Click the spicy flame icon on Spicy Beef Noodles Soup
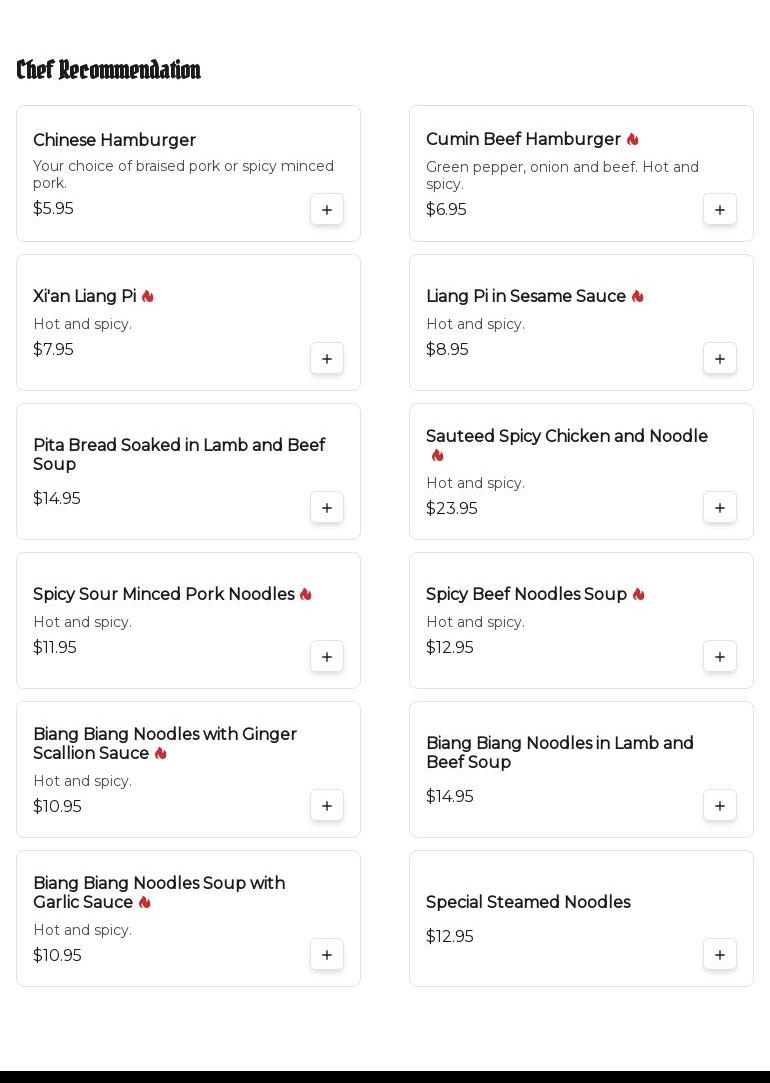 point(638,595)
